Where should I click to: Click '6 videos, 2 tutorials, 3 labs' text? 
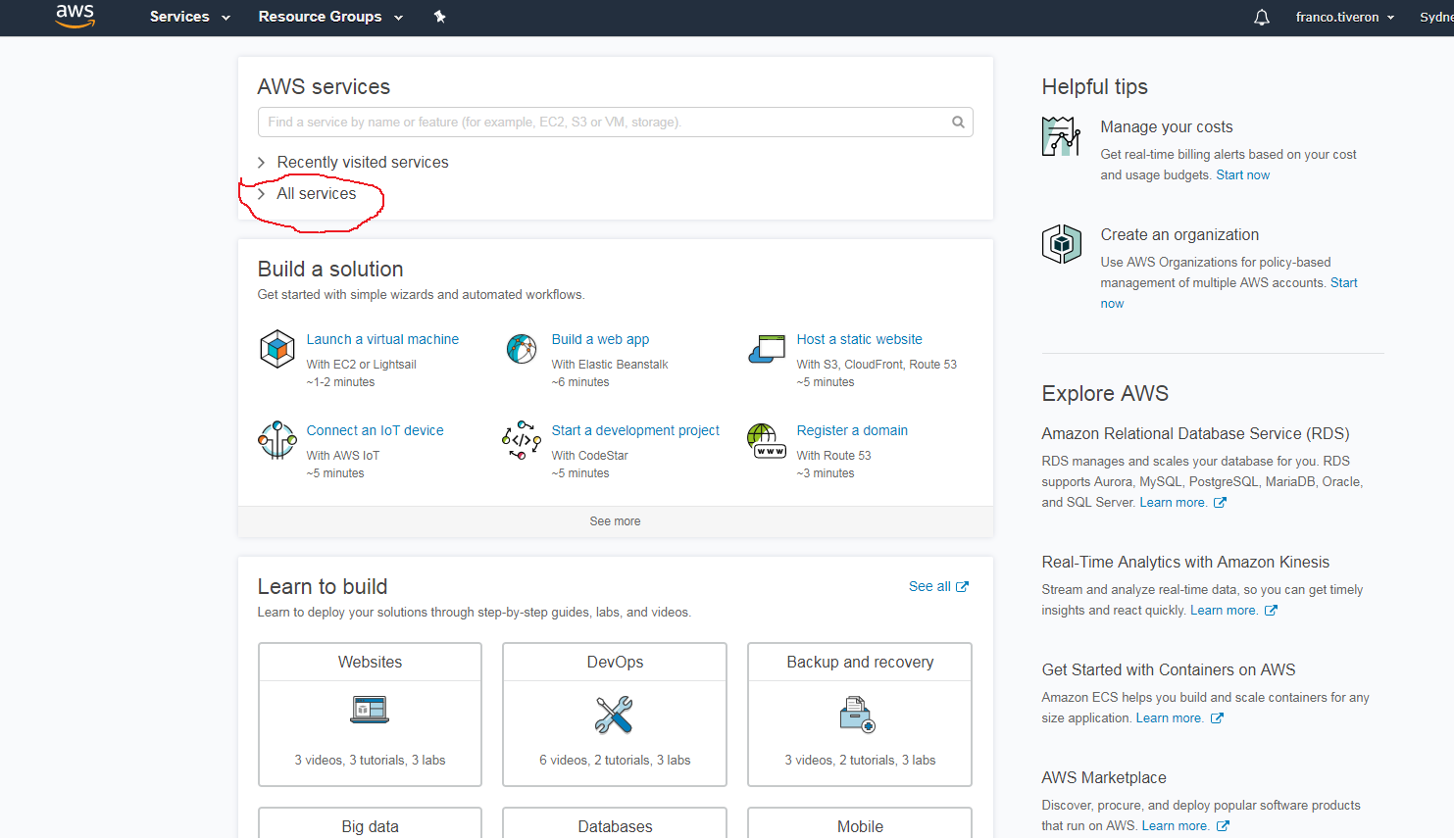[x=615, y=761]
